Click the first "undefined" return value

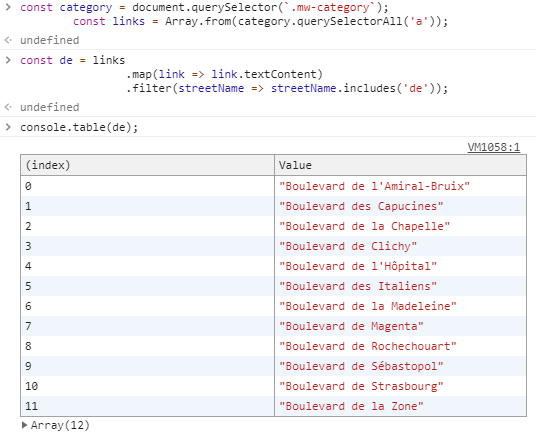(50, 40)
